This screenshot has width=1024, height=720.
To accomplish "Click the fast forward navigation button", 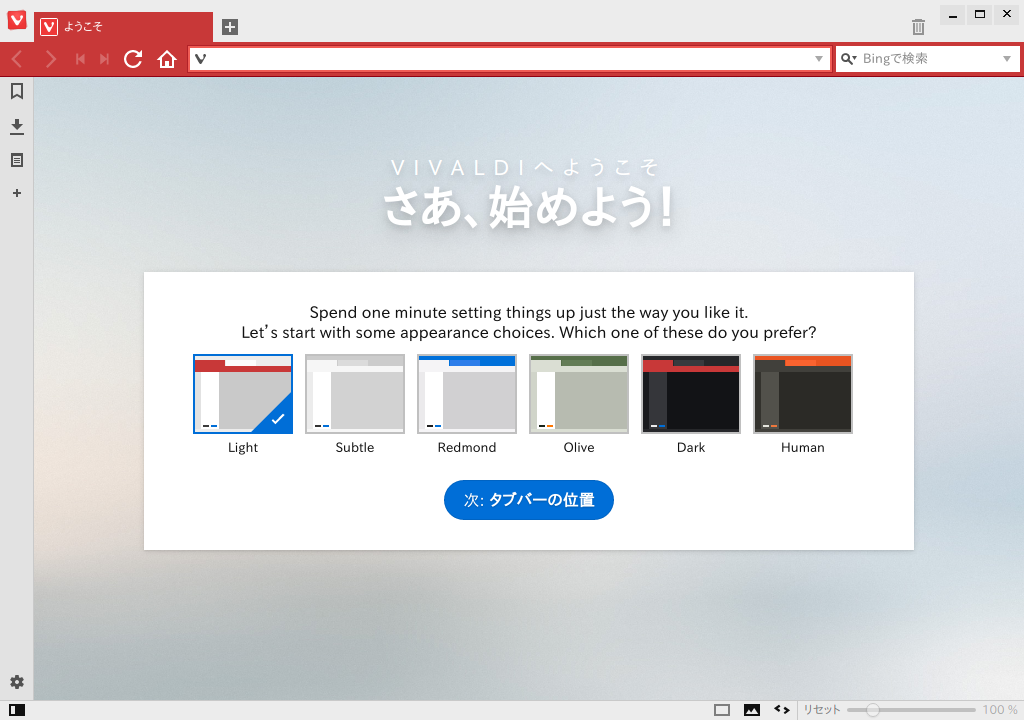I will click(104, 59).
